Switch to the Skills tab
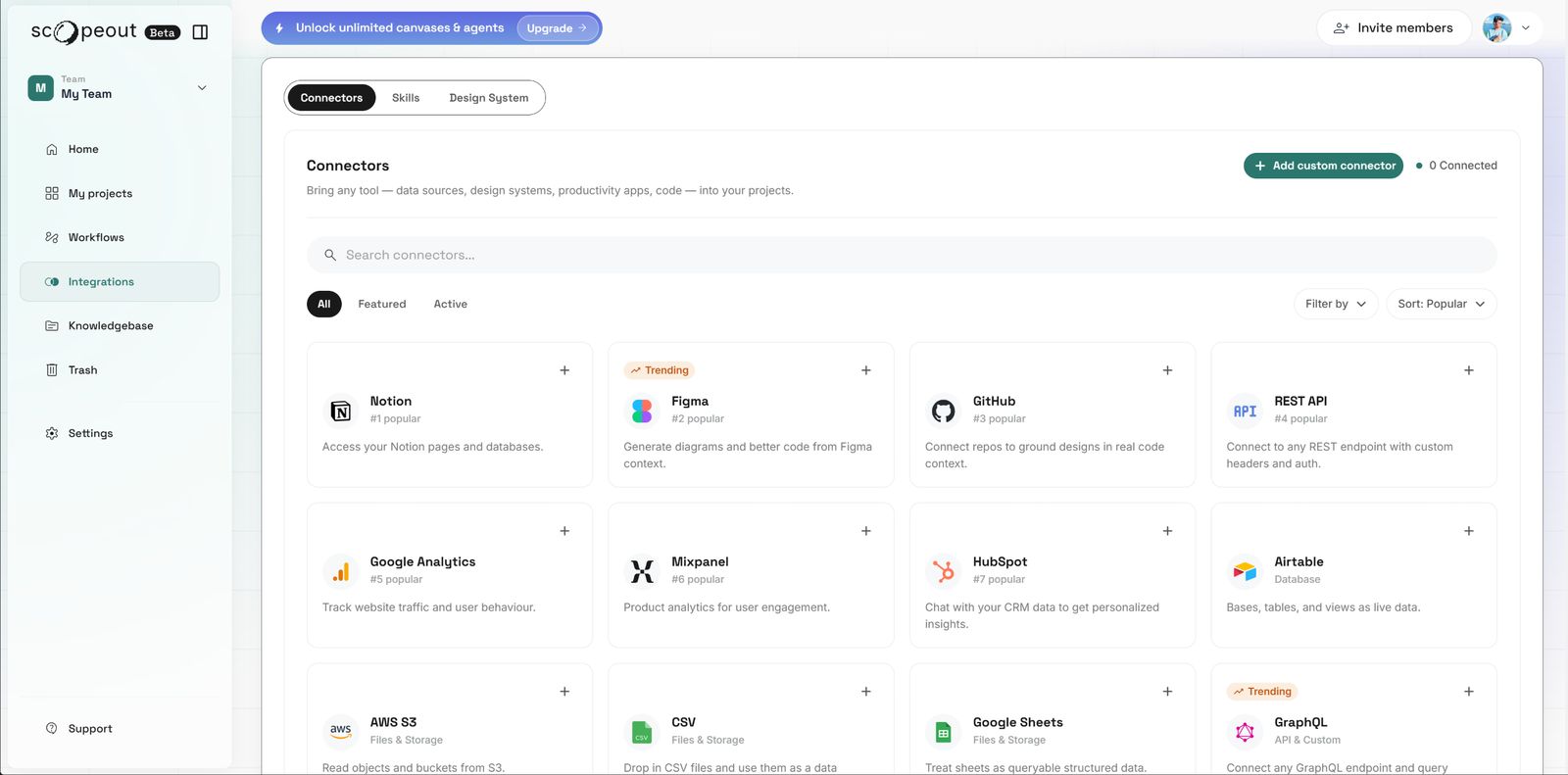The image size is (1568, 775). (x=406, y=98)
